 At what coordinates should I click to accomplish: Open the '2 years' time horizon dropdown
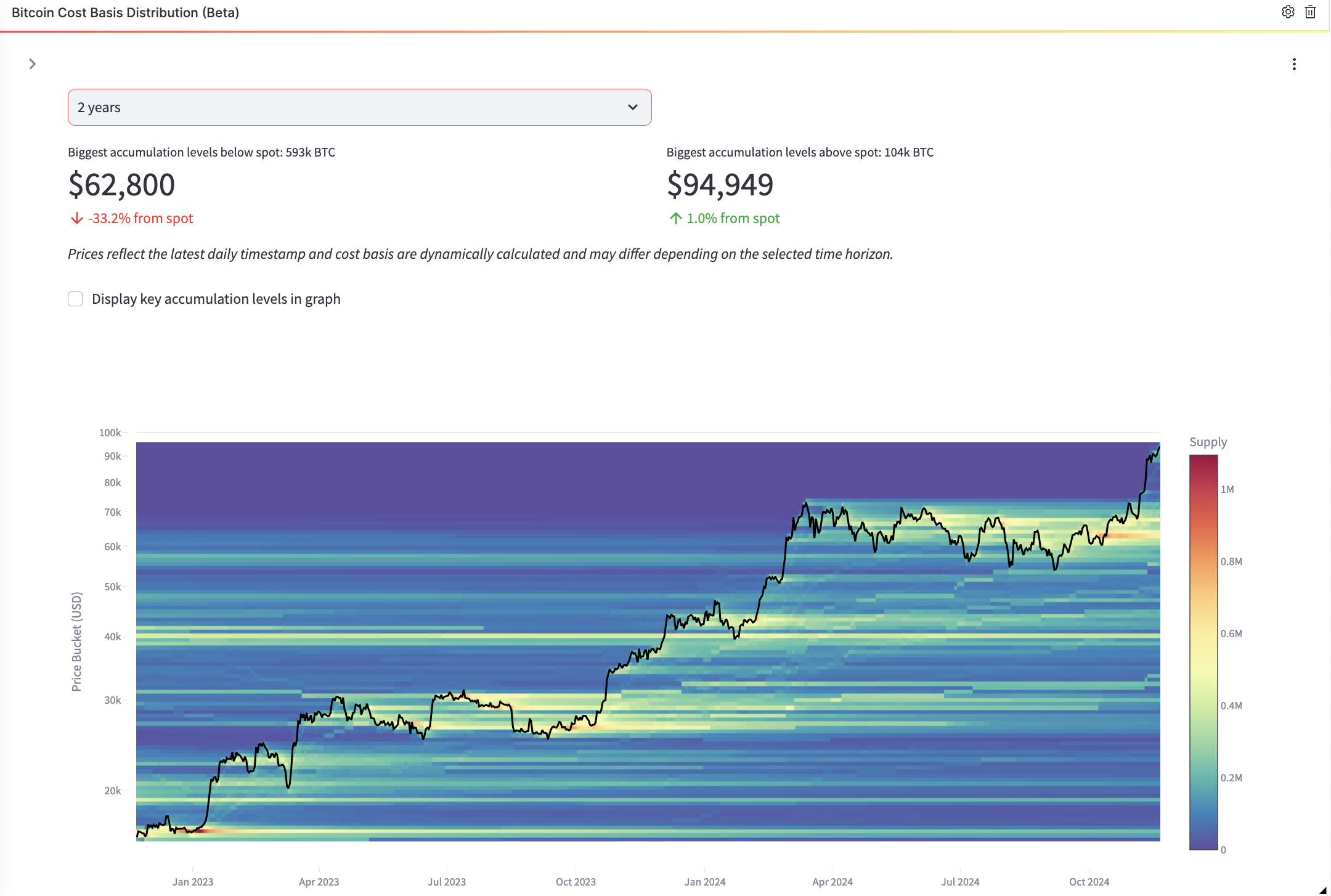click(359, 107)
